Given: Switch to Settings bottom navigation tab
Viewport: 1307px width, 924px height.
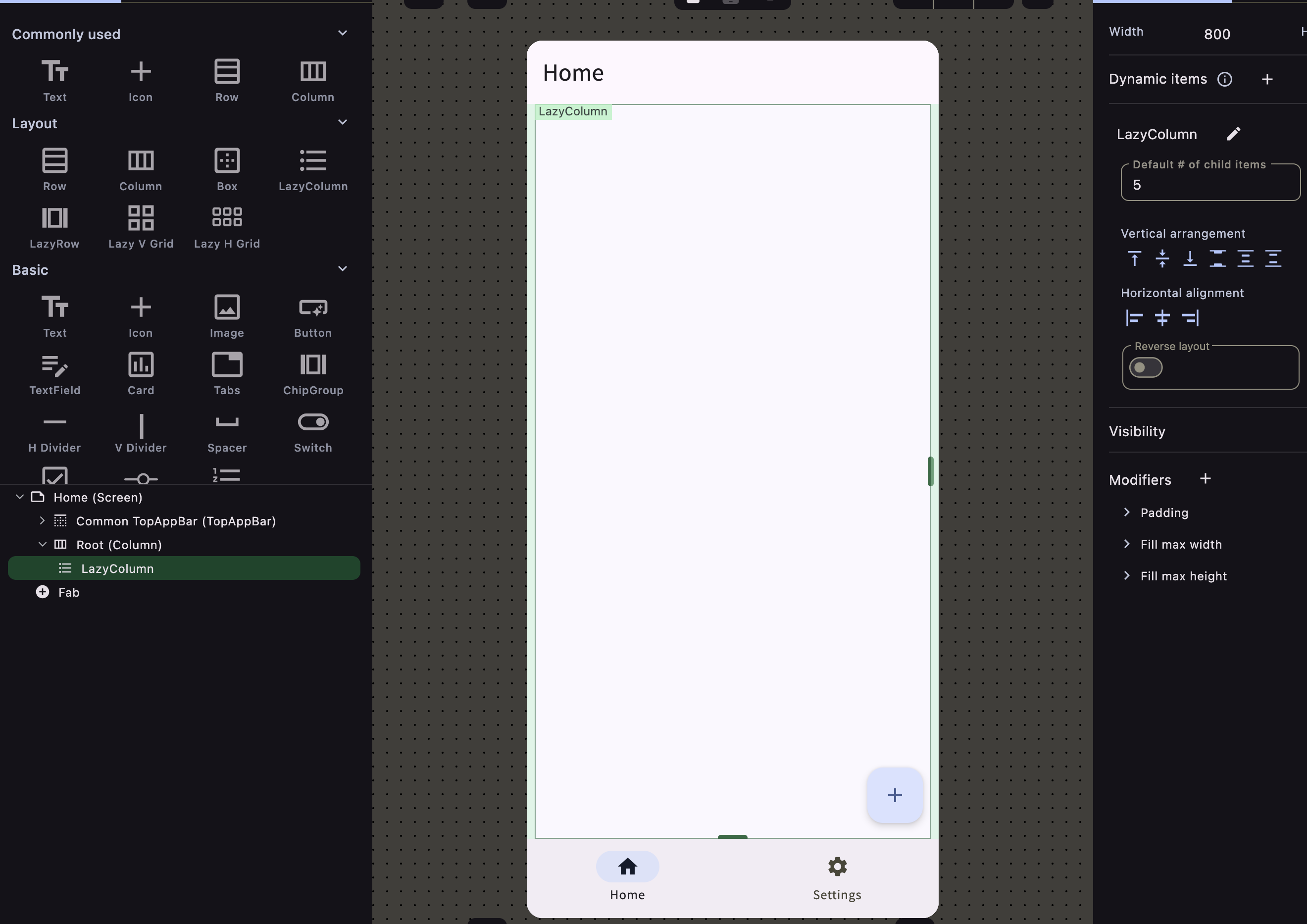Looking at the screenshot, I should 836,878.
